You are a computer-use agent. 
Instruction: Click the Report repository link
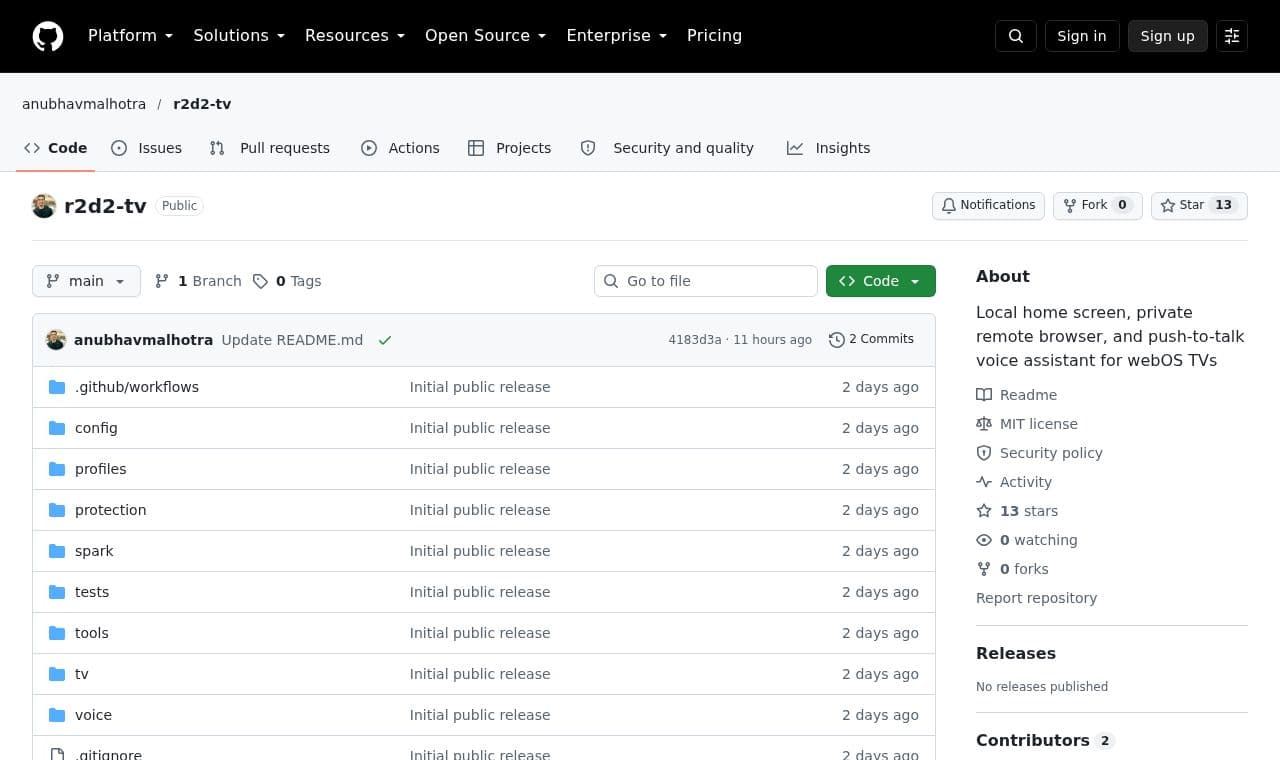tap(1036, 598)
